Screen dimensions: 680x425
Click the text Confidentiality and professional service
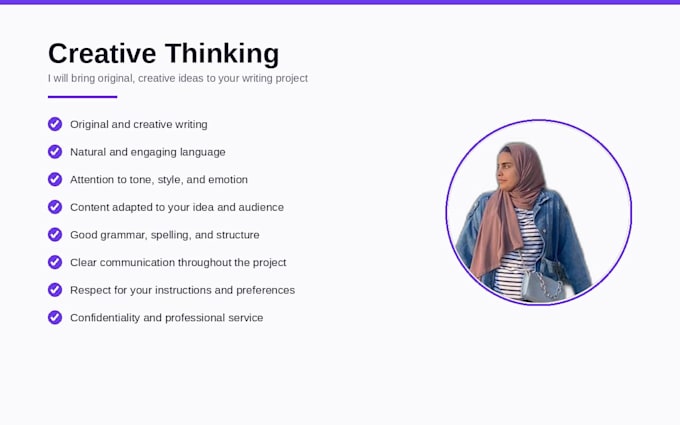(x=167, y=318)
